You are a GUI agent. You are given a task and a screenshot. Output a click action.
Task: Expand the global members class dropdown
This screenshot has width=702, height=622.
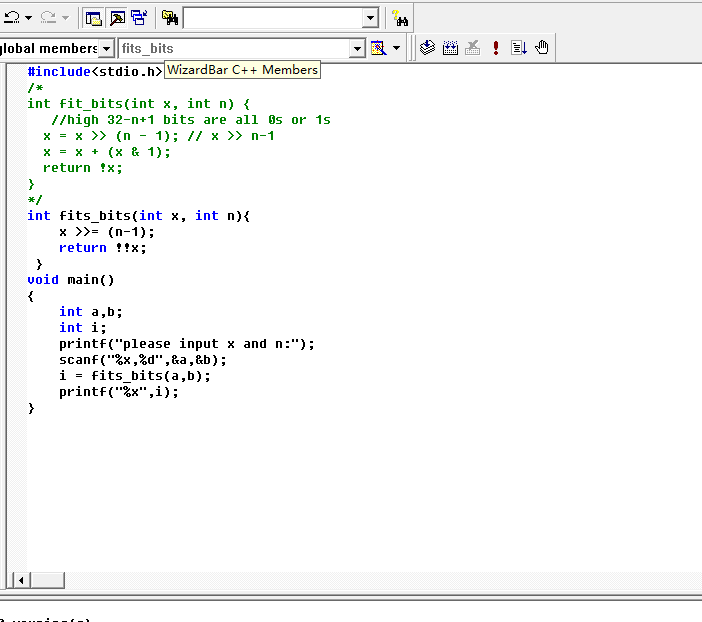point(107,48)
